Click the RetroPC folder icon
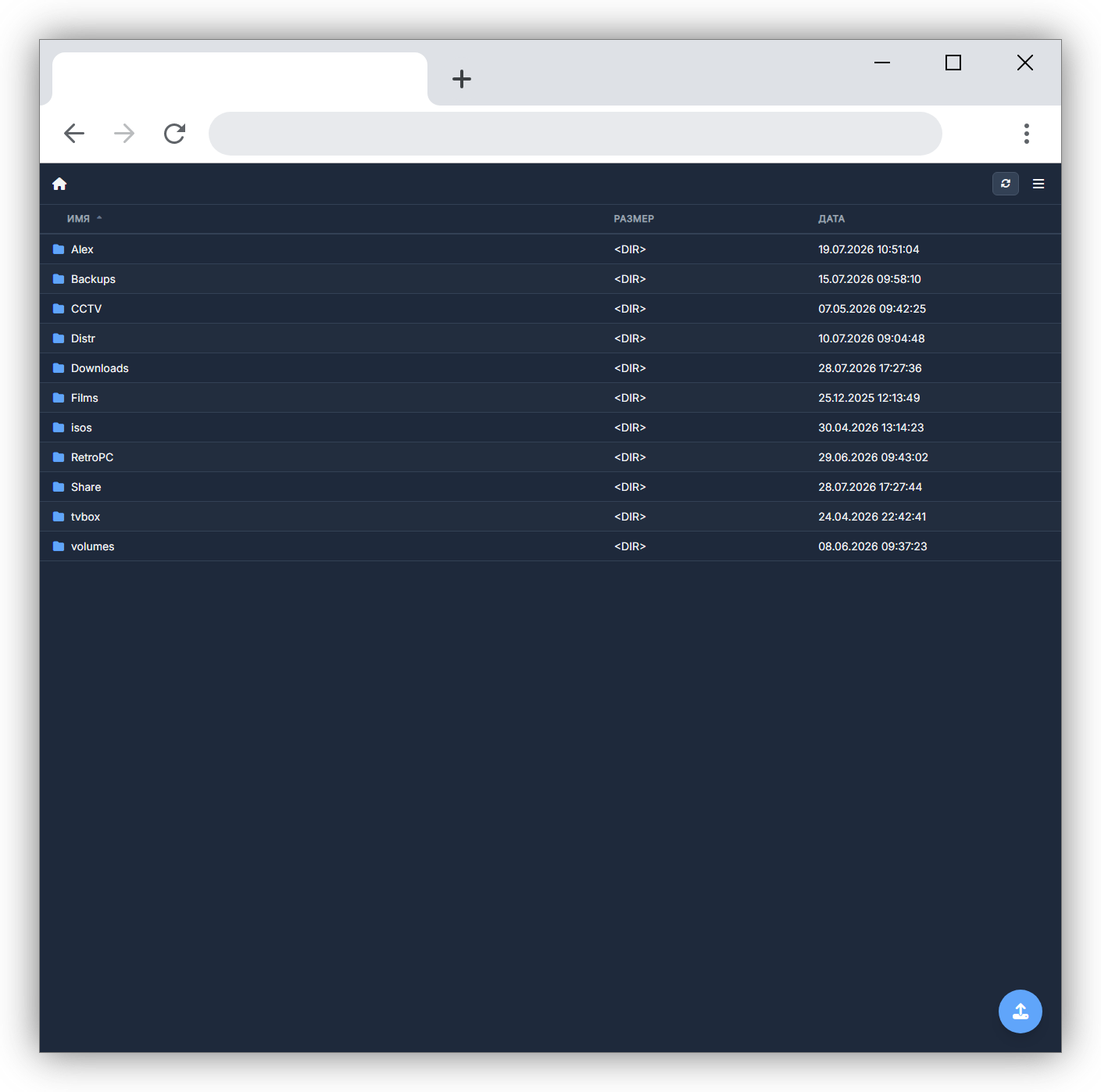The width and height of the screenshot is (1101, 1092). pos(59,457)
